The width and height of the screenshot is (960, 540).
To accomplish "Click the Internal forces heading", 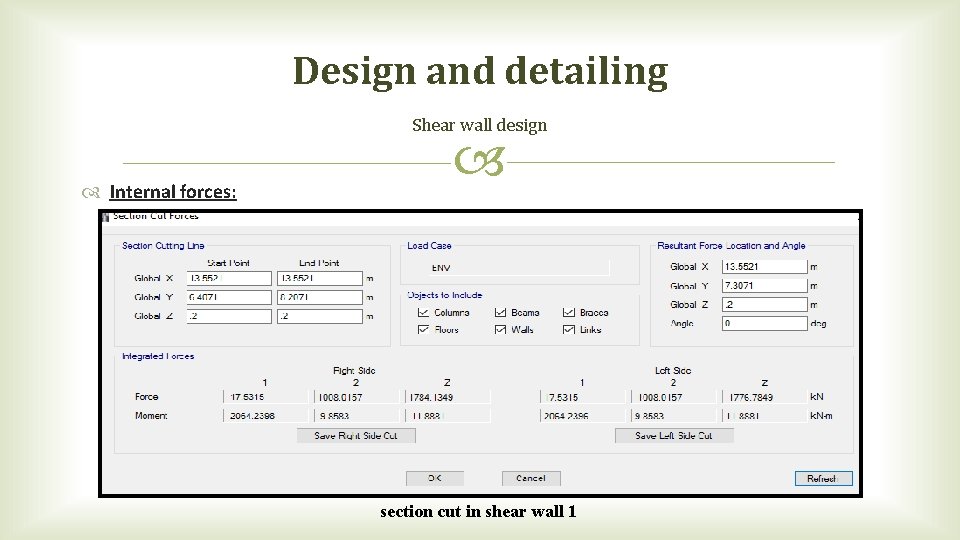I will 173,192.
